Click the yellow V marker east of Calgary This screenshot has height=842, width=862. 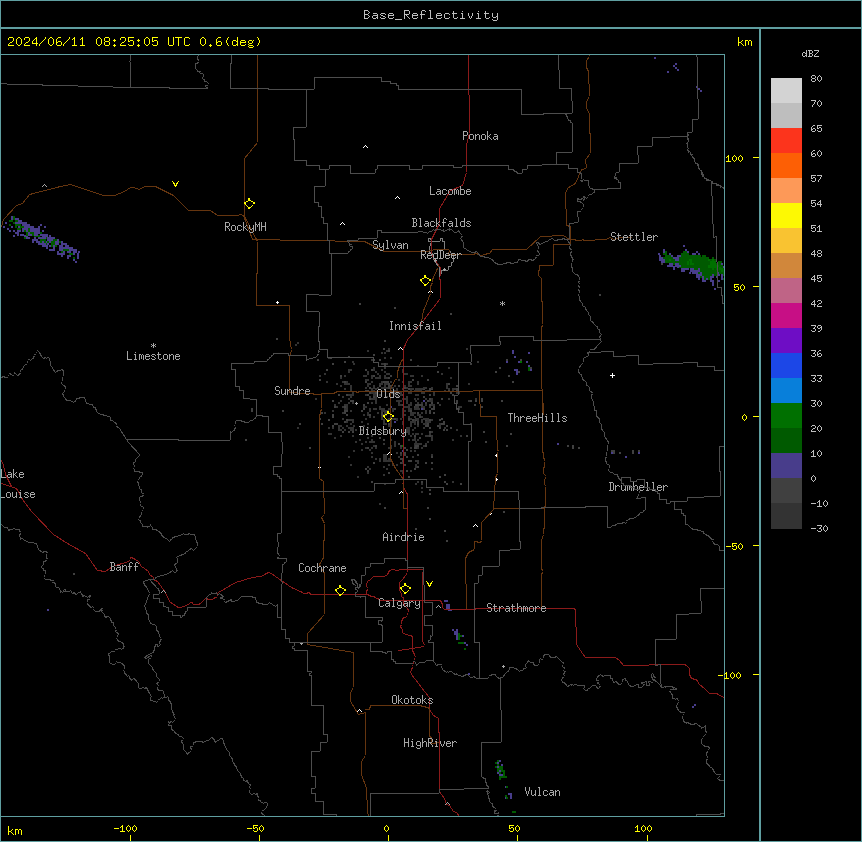(429, 584)
